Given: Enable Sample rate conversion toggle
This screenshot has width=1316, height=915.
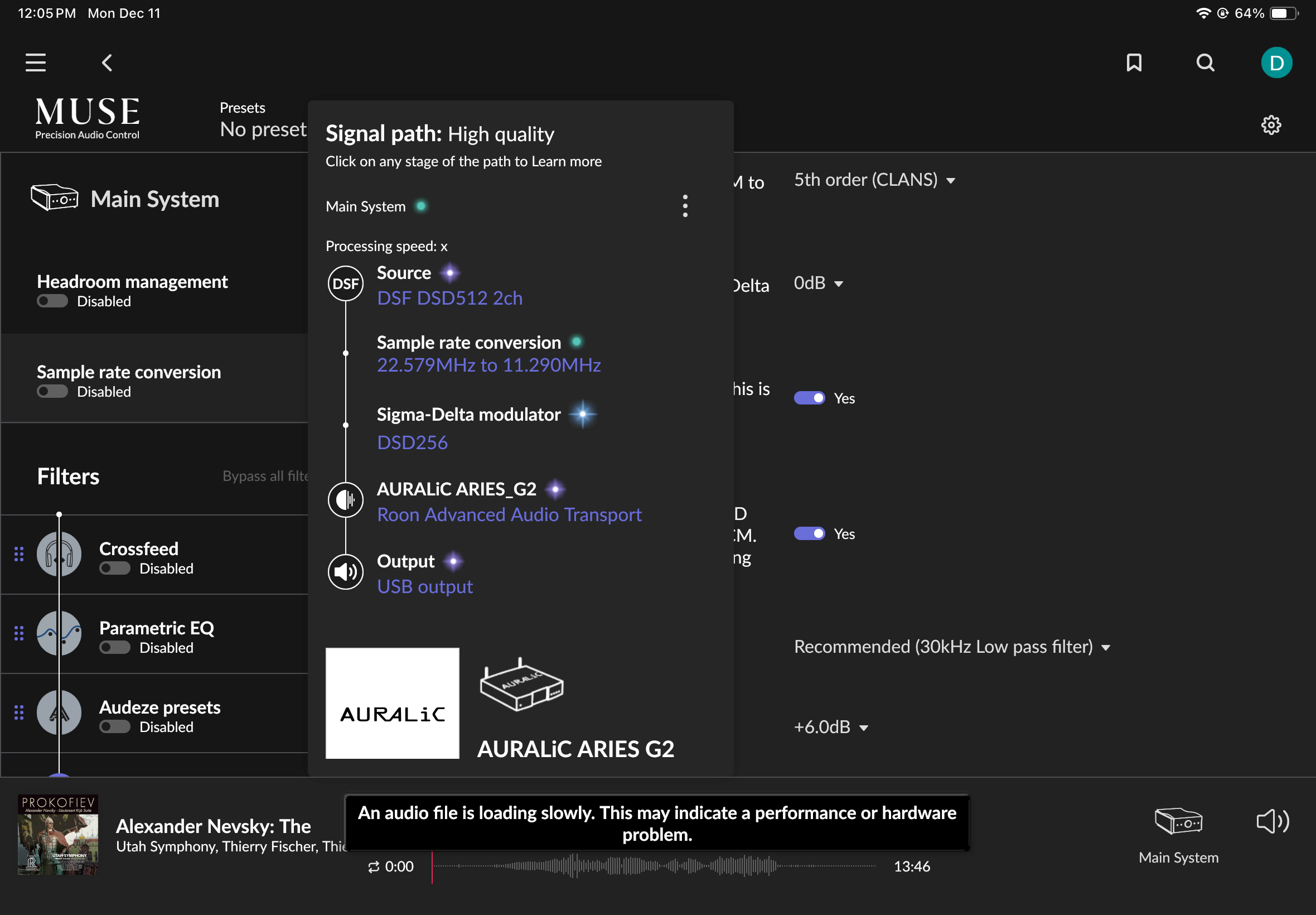Looking at the screenshot, I should pyautogui.click(x=52, y=392).
